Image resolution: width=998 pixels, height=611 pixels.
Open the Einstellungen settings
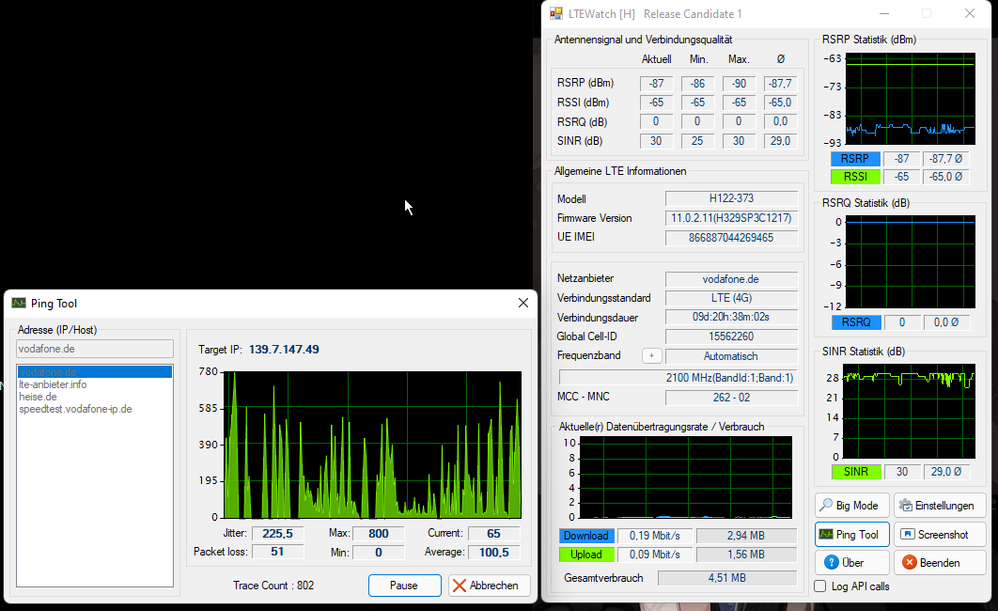click(x=939, y=506)
